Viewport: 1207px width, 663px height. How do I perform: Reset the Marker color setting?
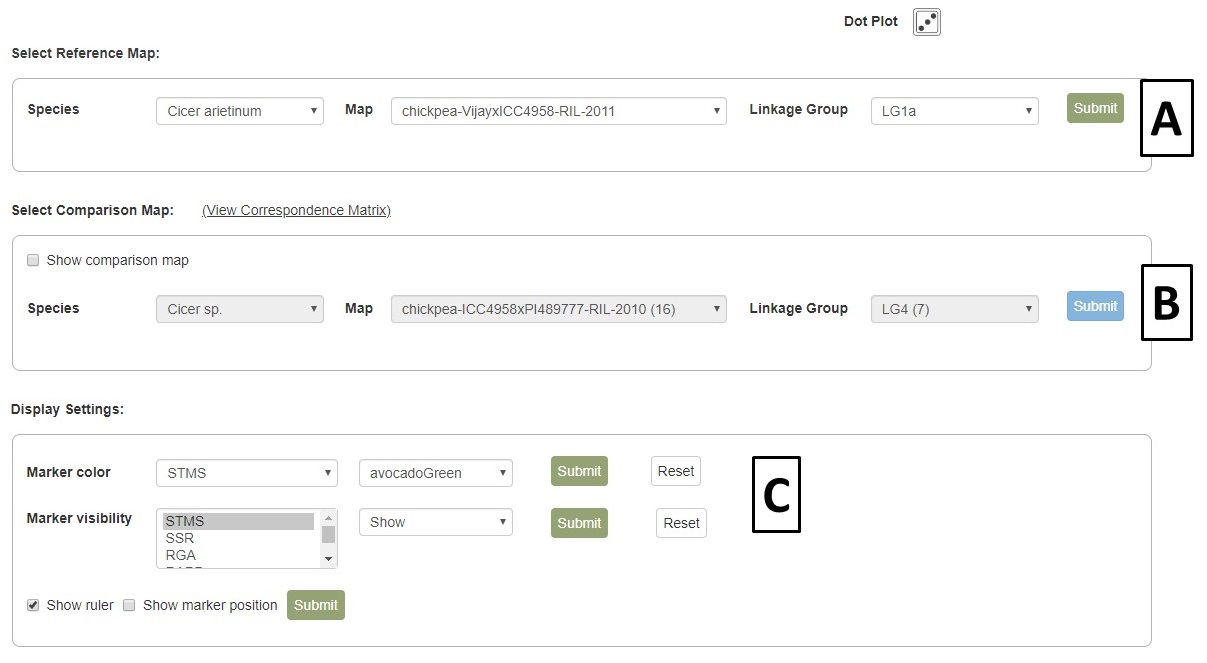coord(676,471)
